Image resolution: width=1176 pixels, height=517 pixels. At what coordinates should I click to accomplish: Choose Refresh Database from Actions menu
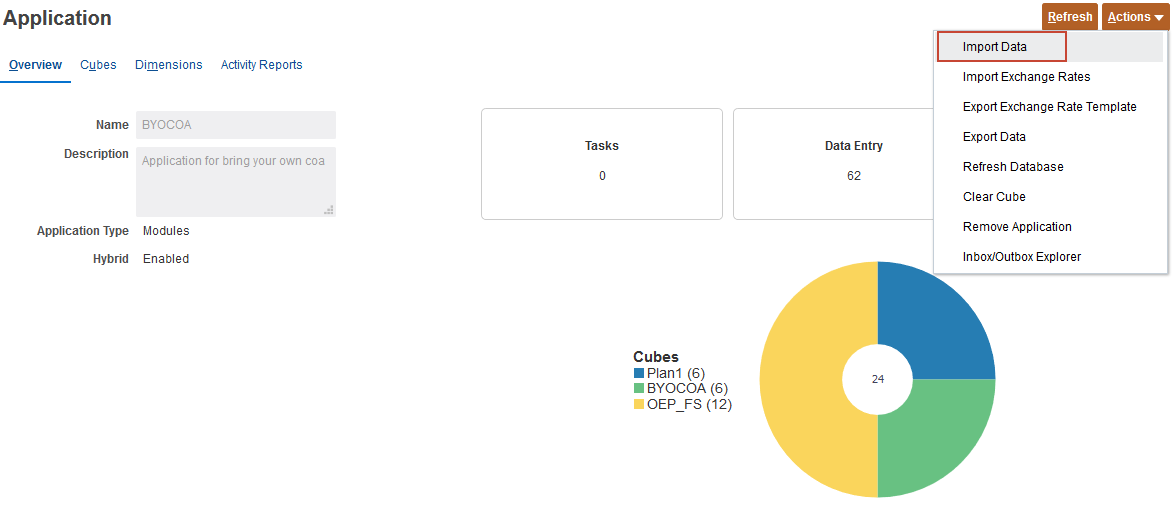tap(1013, 167)
